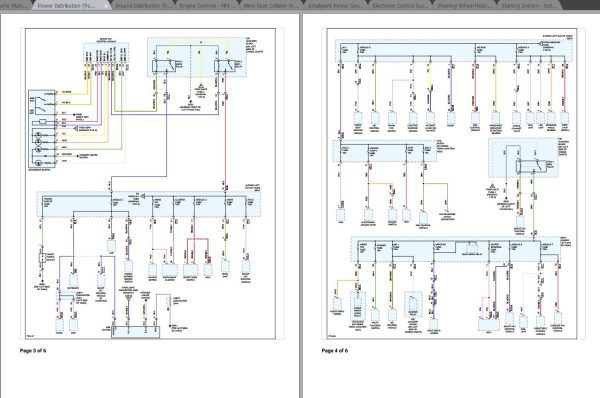The width and height of the screenshot is (600, 398).
Task: Open the Ground Distribution tab
Action: (143, 5)
